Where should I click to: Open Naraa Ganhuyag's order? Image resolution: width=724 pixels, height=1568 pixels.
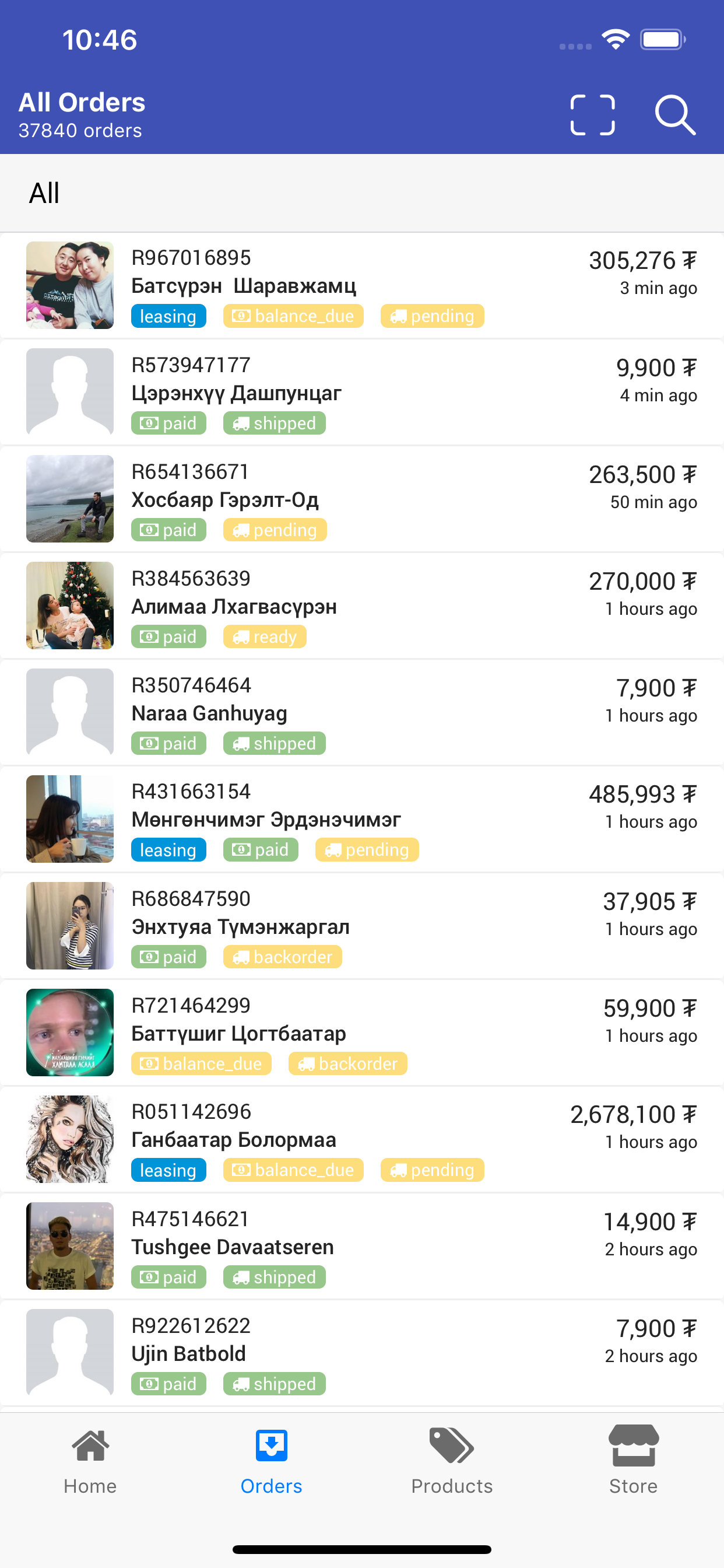pyautogui.click(x=361, y=712)
